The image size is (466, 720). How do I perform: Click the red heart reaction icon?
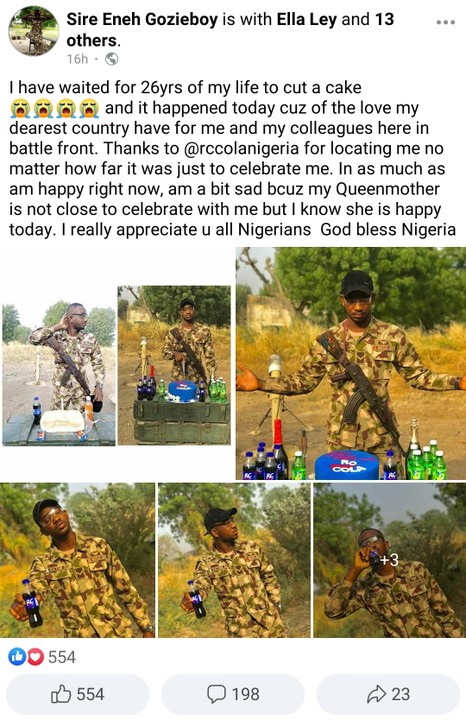pyautogui.click(x=35, y=657)
